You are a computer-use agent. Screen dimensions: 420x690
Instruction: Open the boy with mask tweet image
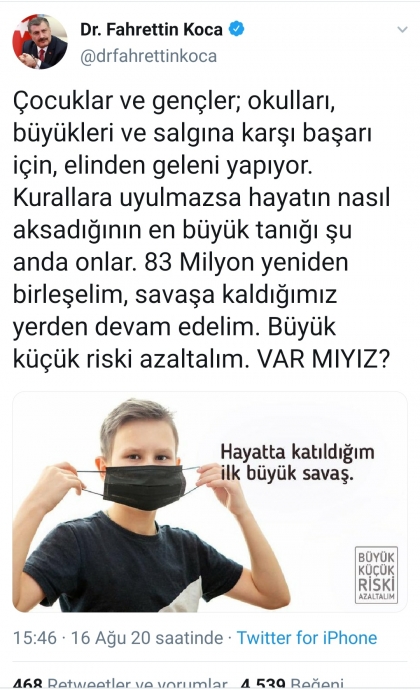pyautogui.click(x=210, y=502)
